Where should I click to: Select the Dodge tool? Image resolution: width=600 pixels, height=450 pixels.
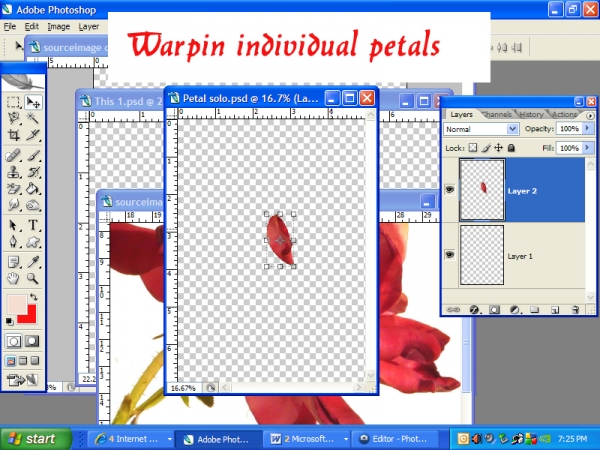[x=33, y=205]
